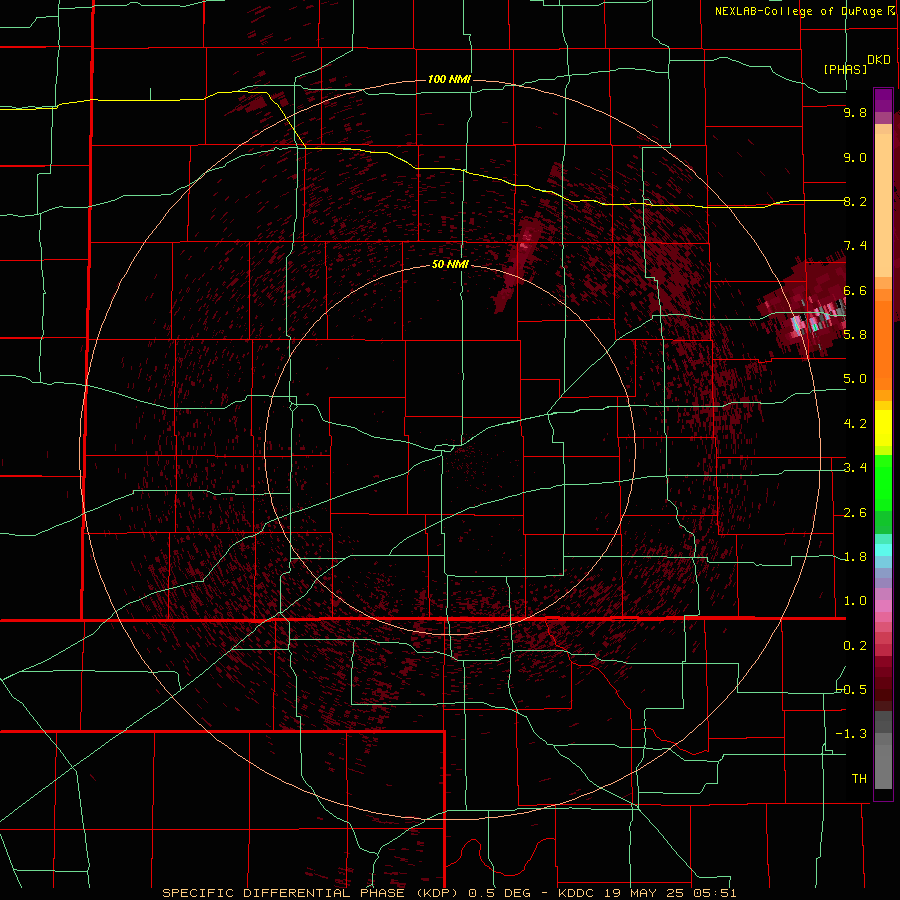Click the cyan segment of the color bar

(883, 550)
